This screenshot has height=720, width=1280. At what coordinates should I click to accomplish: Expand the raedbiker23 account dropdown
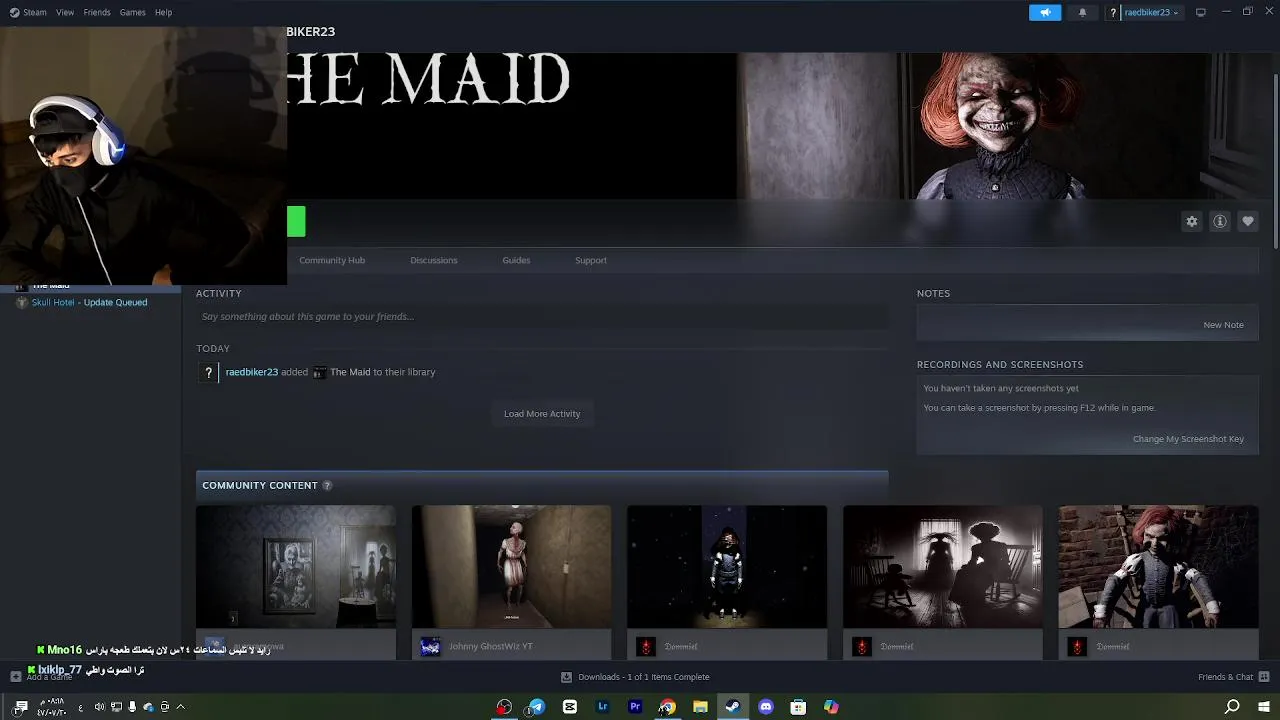click(1151, 12)
